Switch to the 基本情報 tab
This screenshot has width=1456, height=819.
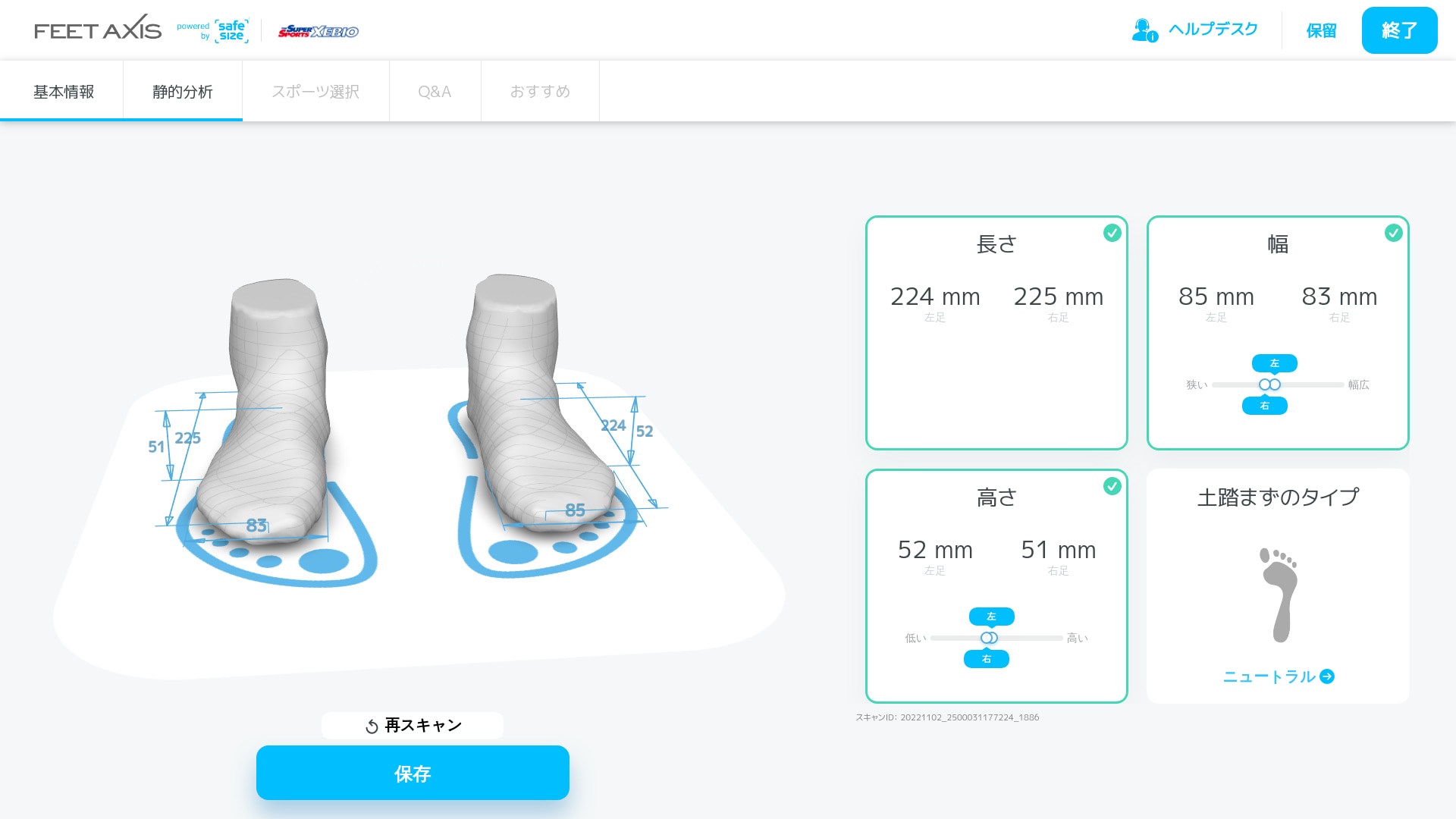(62, 91)
